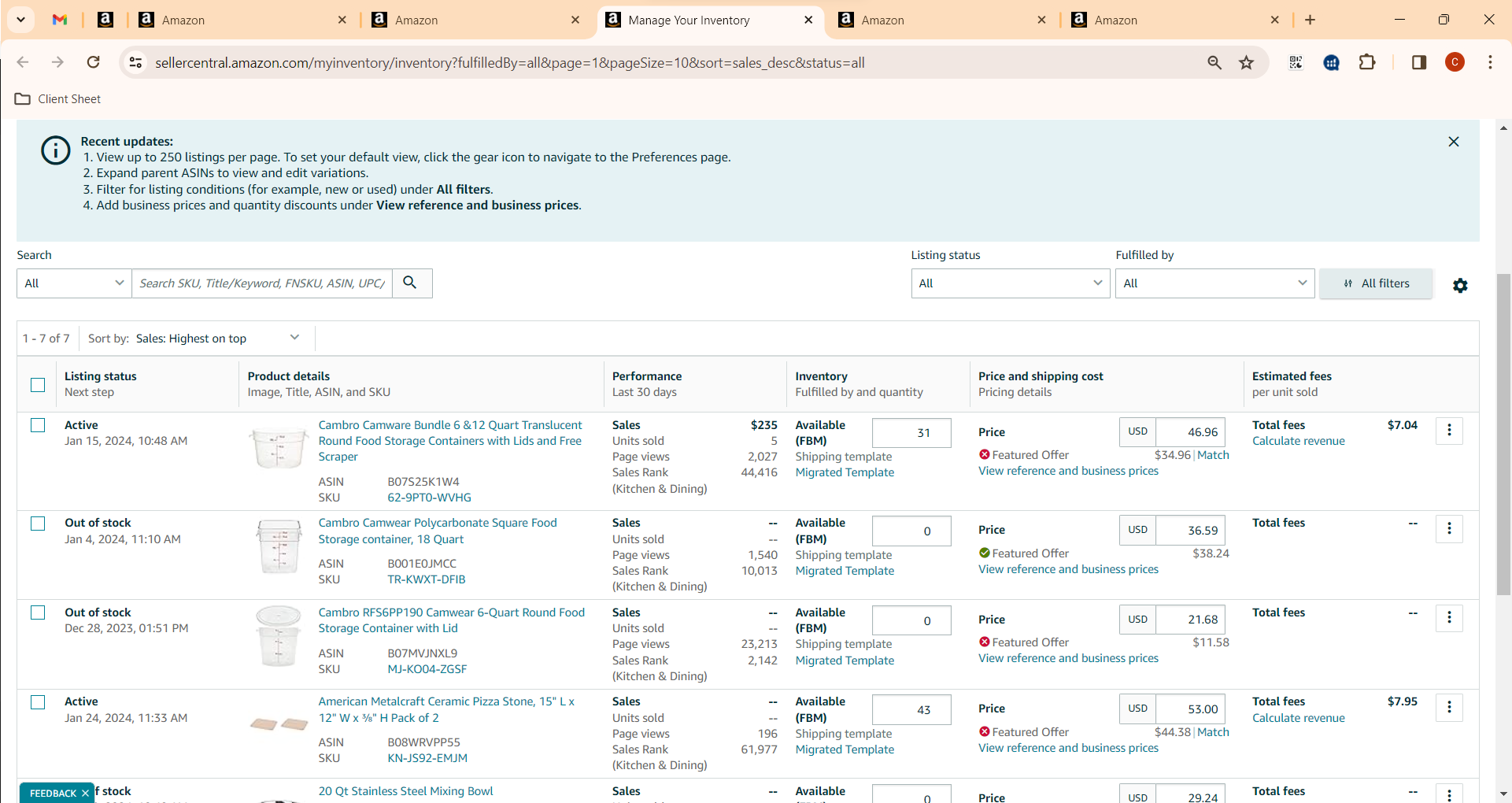The height and width of the screenshot is (803, 1512).
Task: Open a new browser tab
Action: point(1310,20)
